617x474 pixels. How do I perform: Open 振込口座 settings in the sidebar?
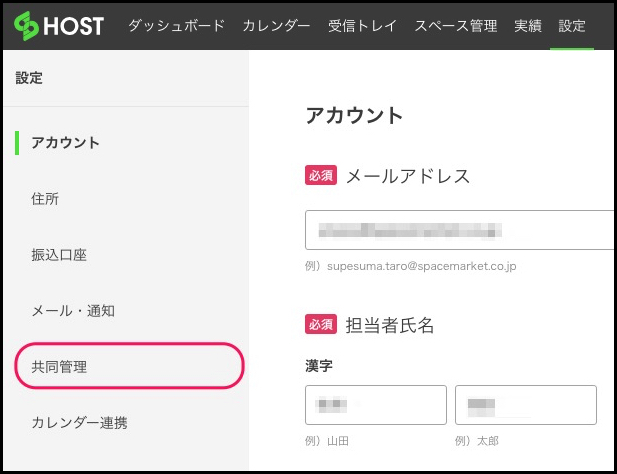click(x=59, y=255)
